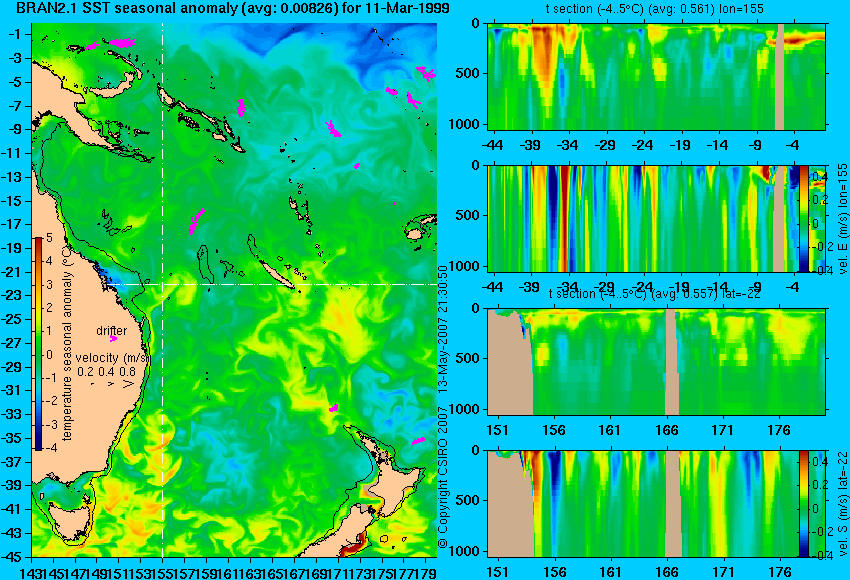The image size is (850, 580).
Task: Click the New Caledonia island on the map
Action: pos(276,275)
